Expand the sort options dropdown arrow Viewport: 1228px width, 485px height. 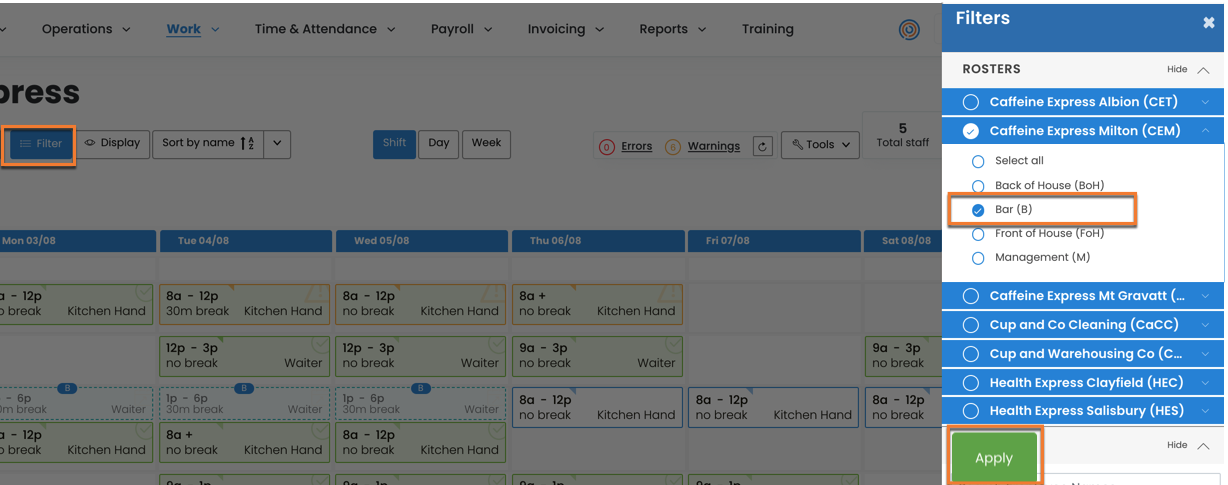(277, 144)
